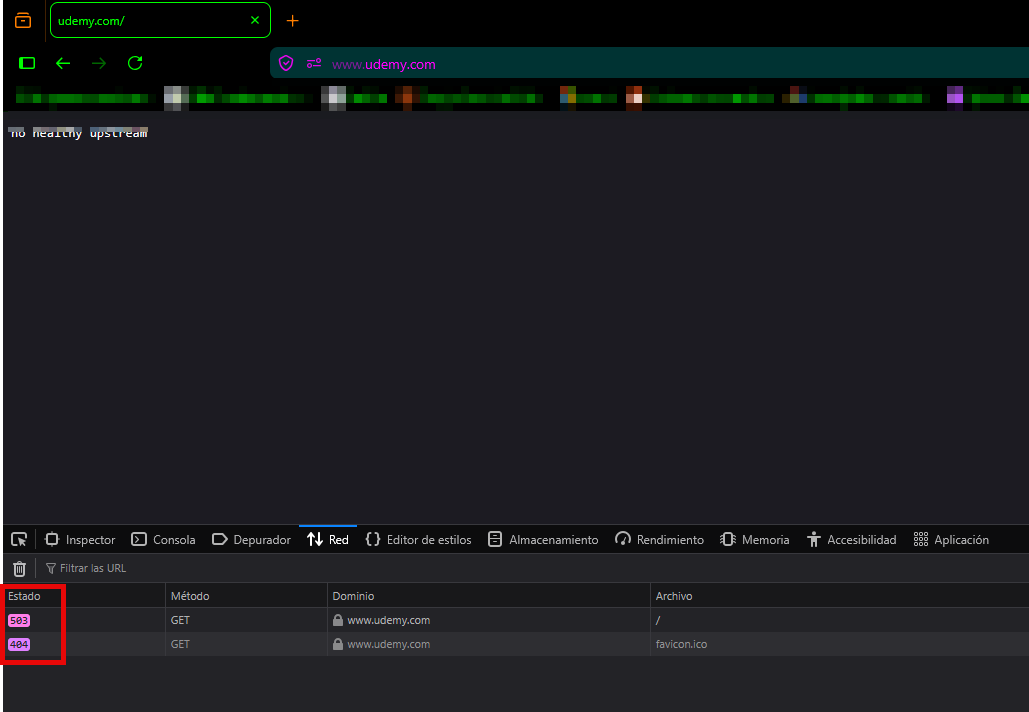Click lock icon in favicon.ico request row

point(338,644)
